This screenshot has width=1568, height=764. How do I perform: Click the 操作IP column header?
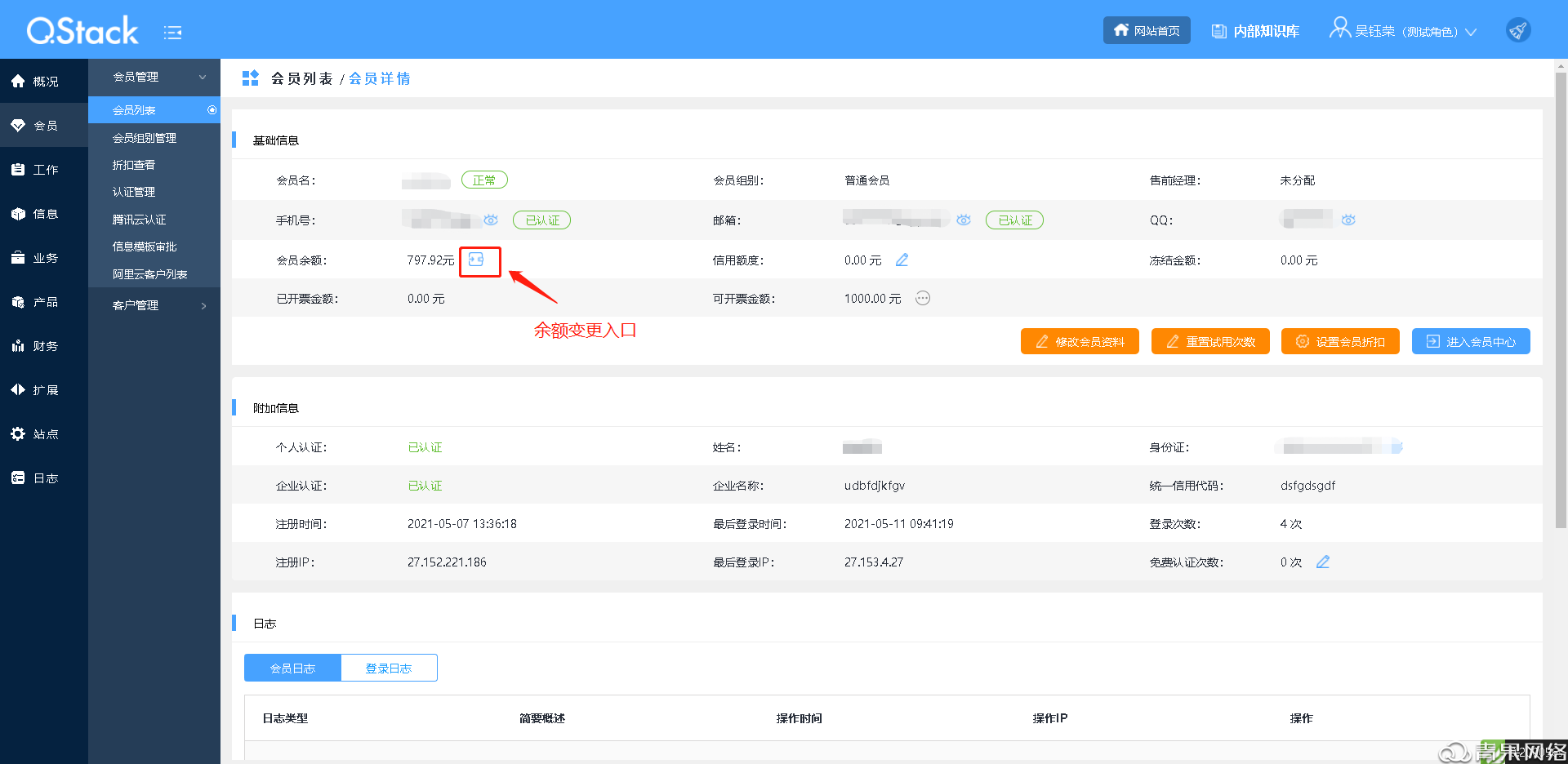point(1049,718)
